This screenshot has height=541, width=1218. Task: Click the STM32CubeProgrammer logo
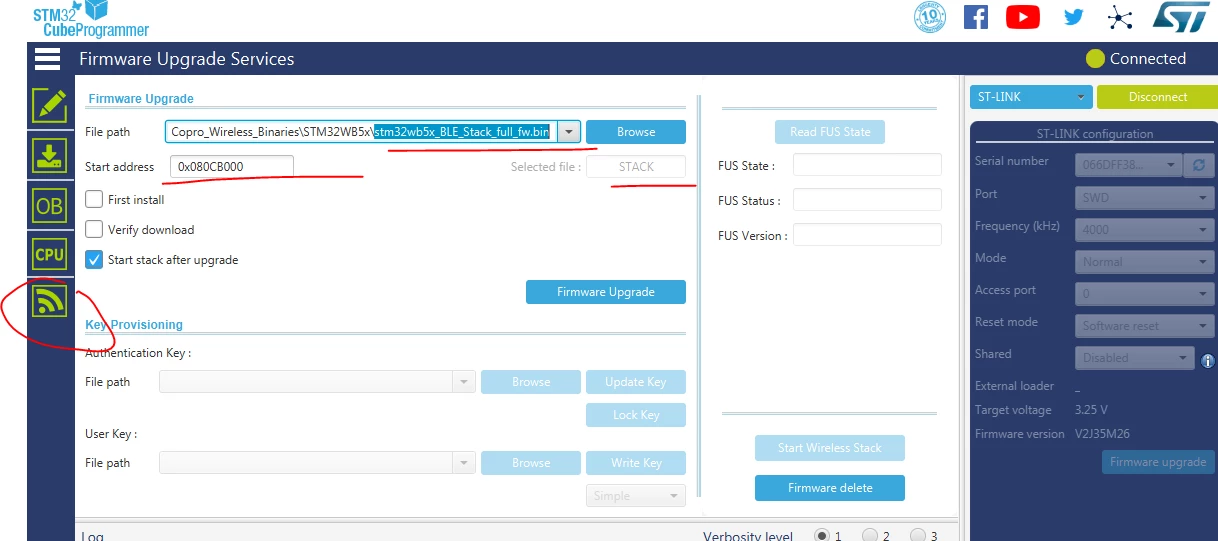[90, 19]
